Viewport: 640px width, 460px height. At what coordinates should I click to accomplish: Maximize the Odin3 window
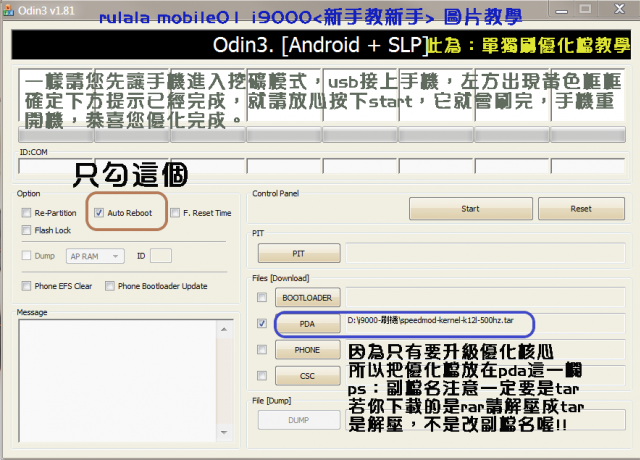click(585, 9)
